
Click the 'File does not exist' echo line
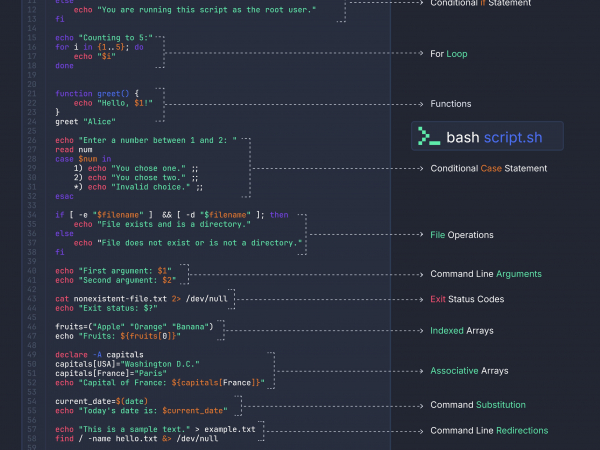188,243
